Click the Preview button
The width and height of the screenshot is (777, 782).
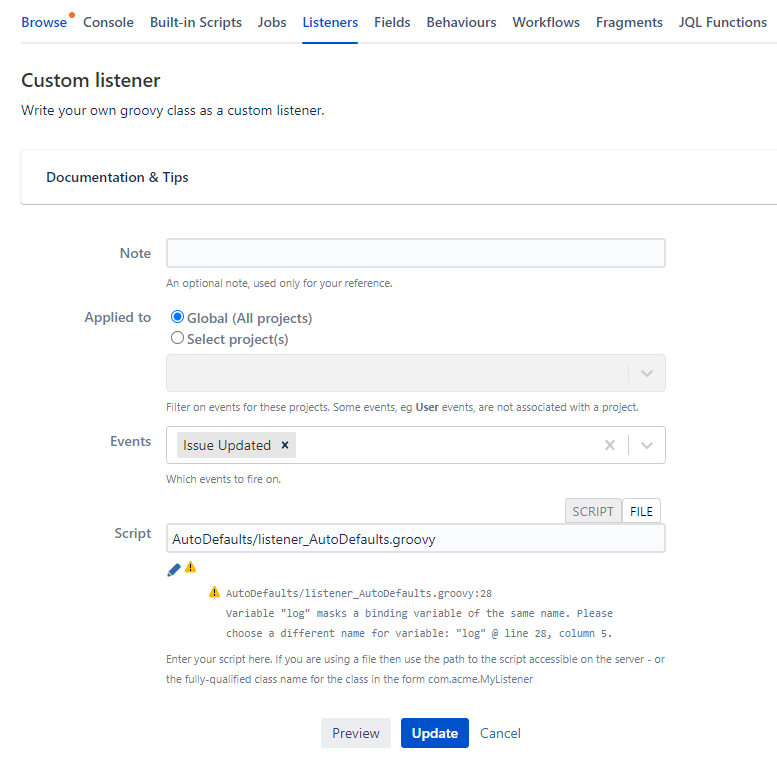click(x=356, y=733)
